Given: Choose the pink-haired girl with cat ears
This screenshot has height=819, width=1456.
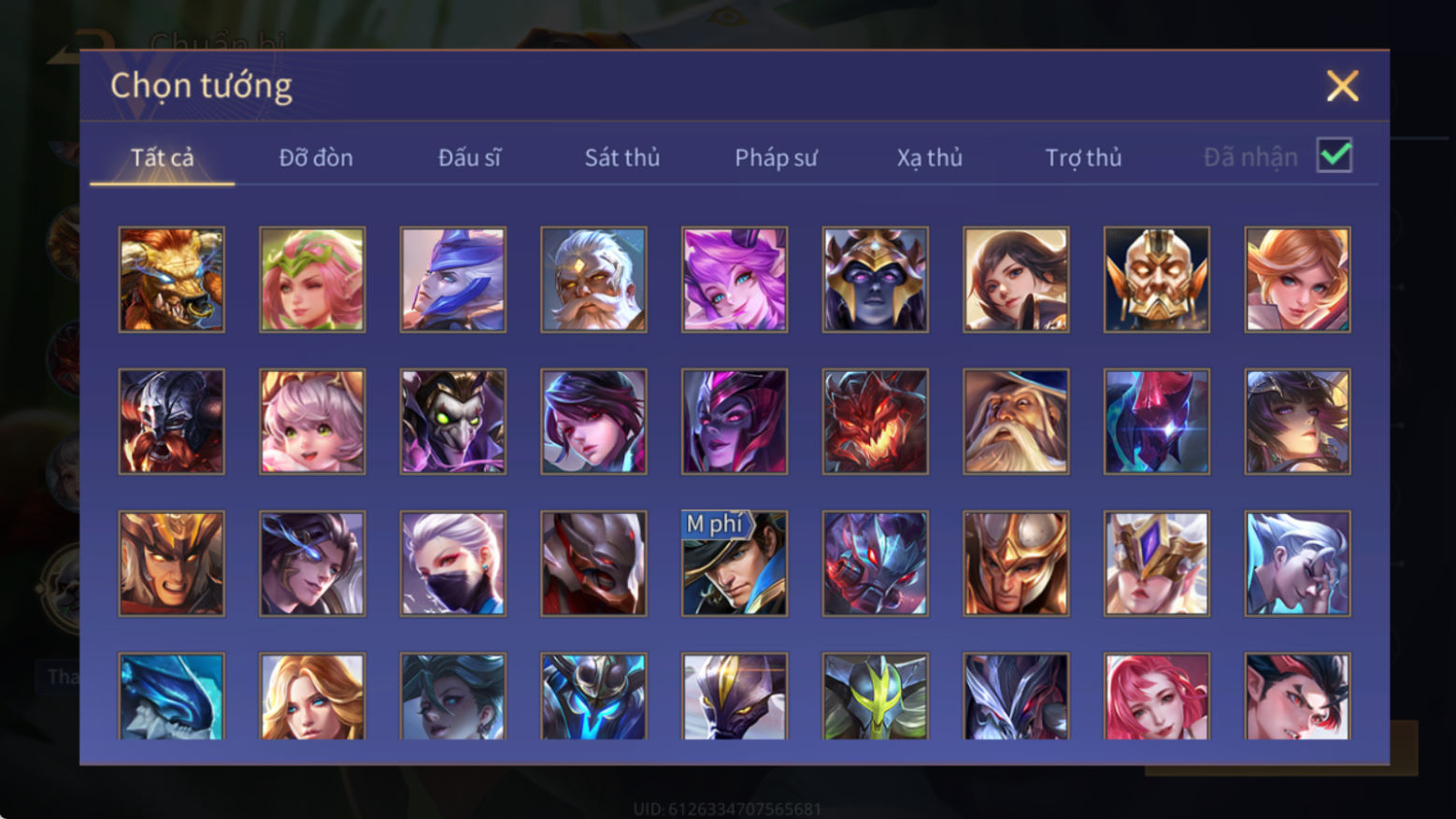Looking at the screenshot, I should click(x=312, y=421).
